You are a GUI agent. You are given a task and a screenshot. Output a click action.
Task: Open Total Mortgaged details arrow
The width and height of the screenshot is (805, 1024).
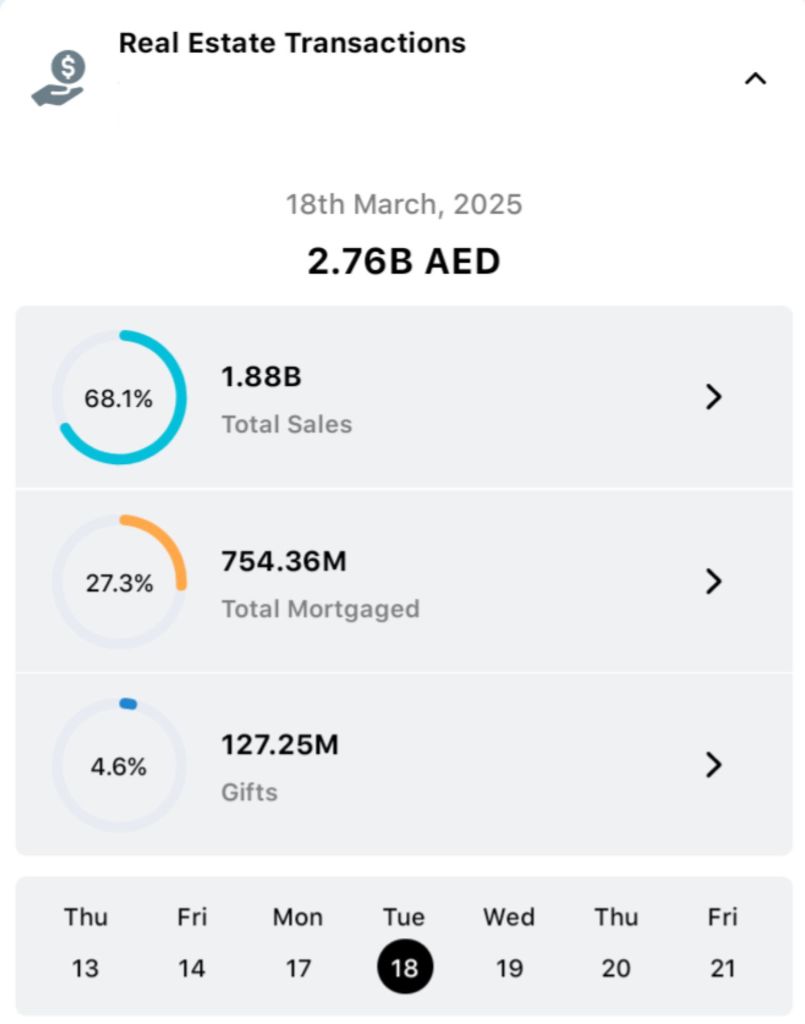coord(713,581)
